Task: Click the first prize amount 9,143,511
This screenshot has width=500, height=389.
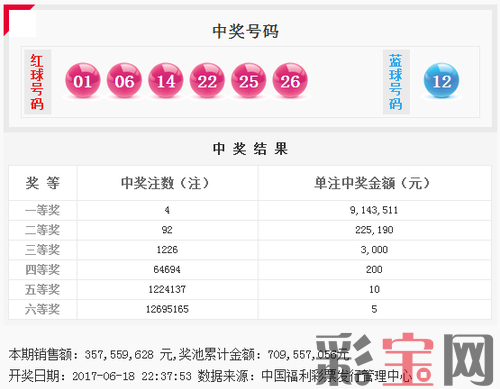Action: point(374,210)
